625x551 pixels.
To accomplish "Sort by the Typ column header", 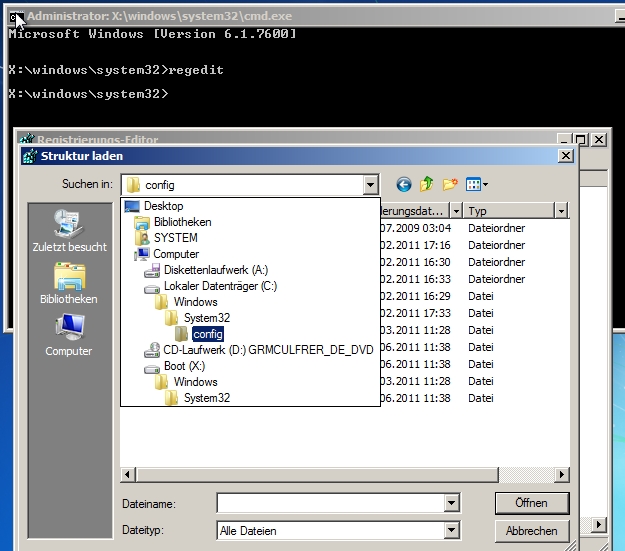I will (x=509, y=211).
